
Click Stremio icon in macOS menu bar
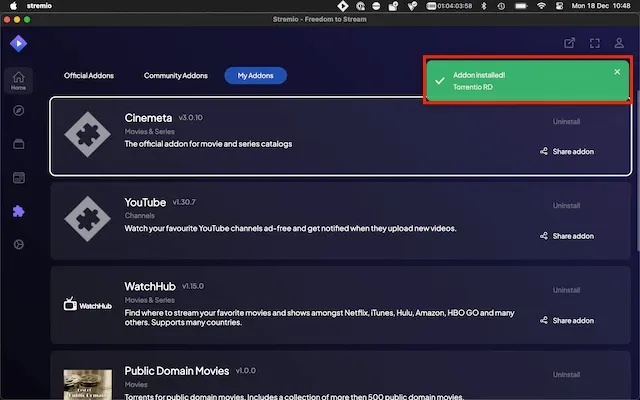click(342, 6)
